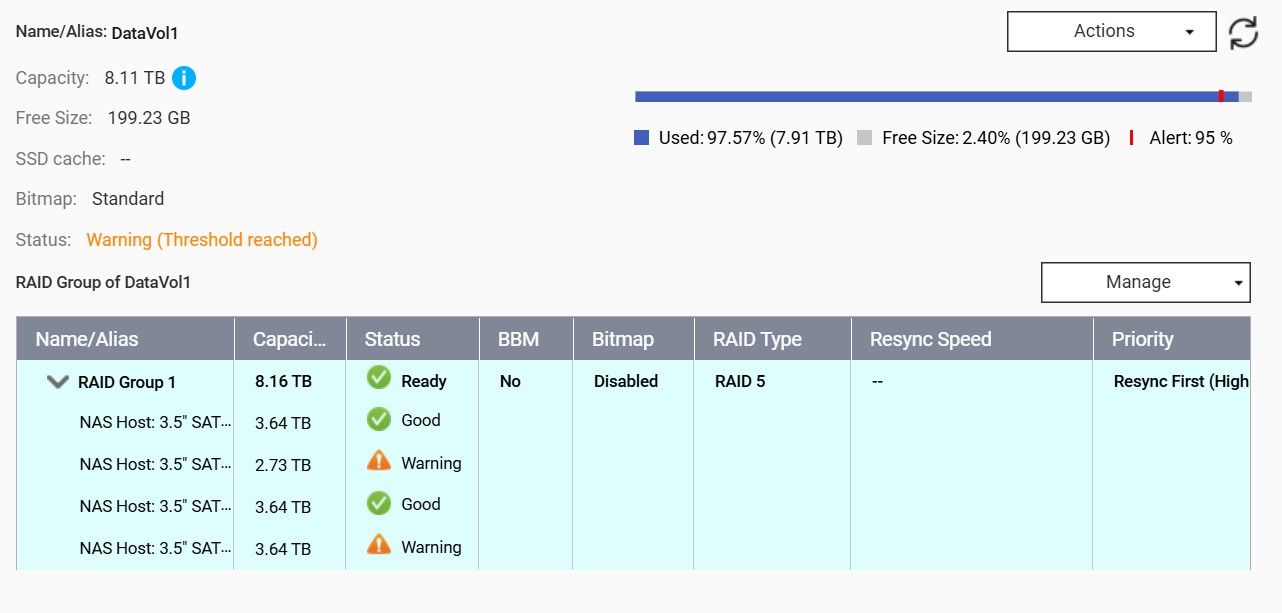Click the red alert marker on usage bar
This screenshot has height=613, width=1282.
point(1221,96)
